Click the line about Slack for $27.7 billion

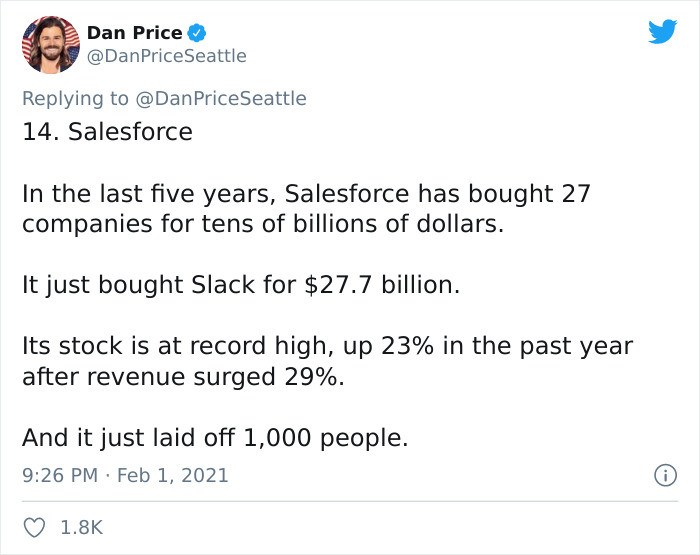pos(241,285)
